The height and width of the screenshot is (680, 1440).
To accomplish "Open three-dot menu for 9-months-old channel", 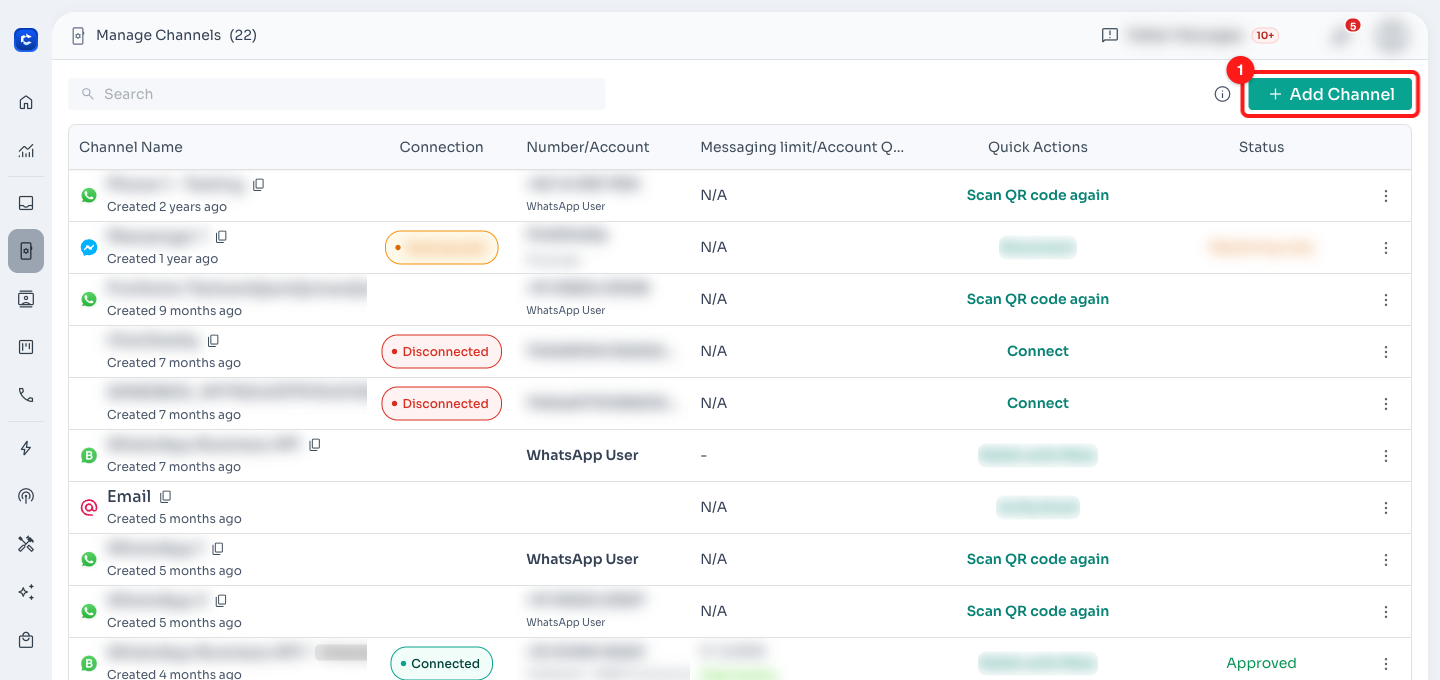I will tap(1386, 300).
